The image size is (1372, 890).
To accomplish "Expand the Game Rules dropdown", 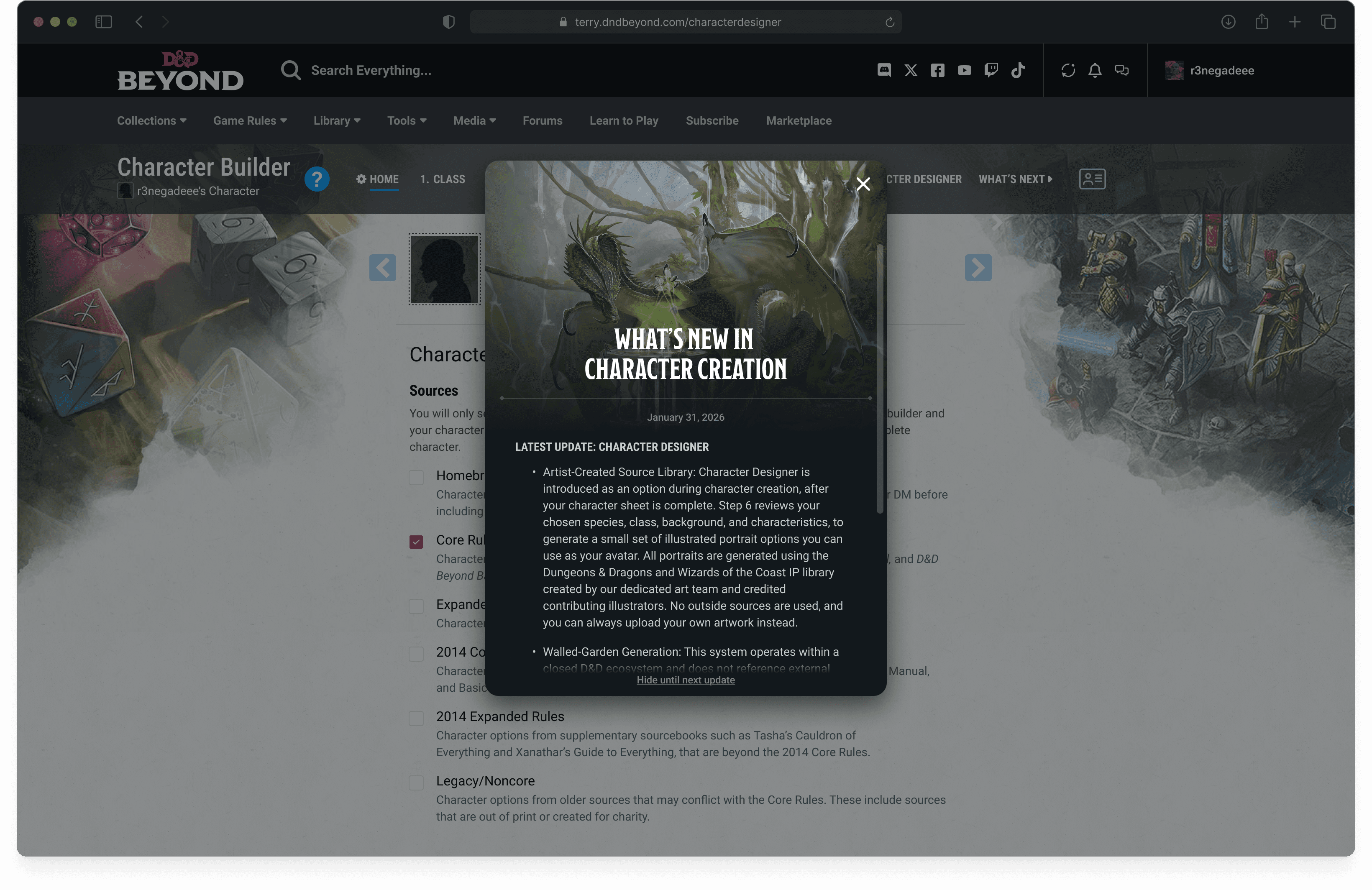I will click(250, 120).
